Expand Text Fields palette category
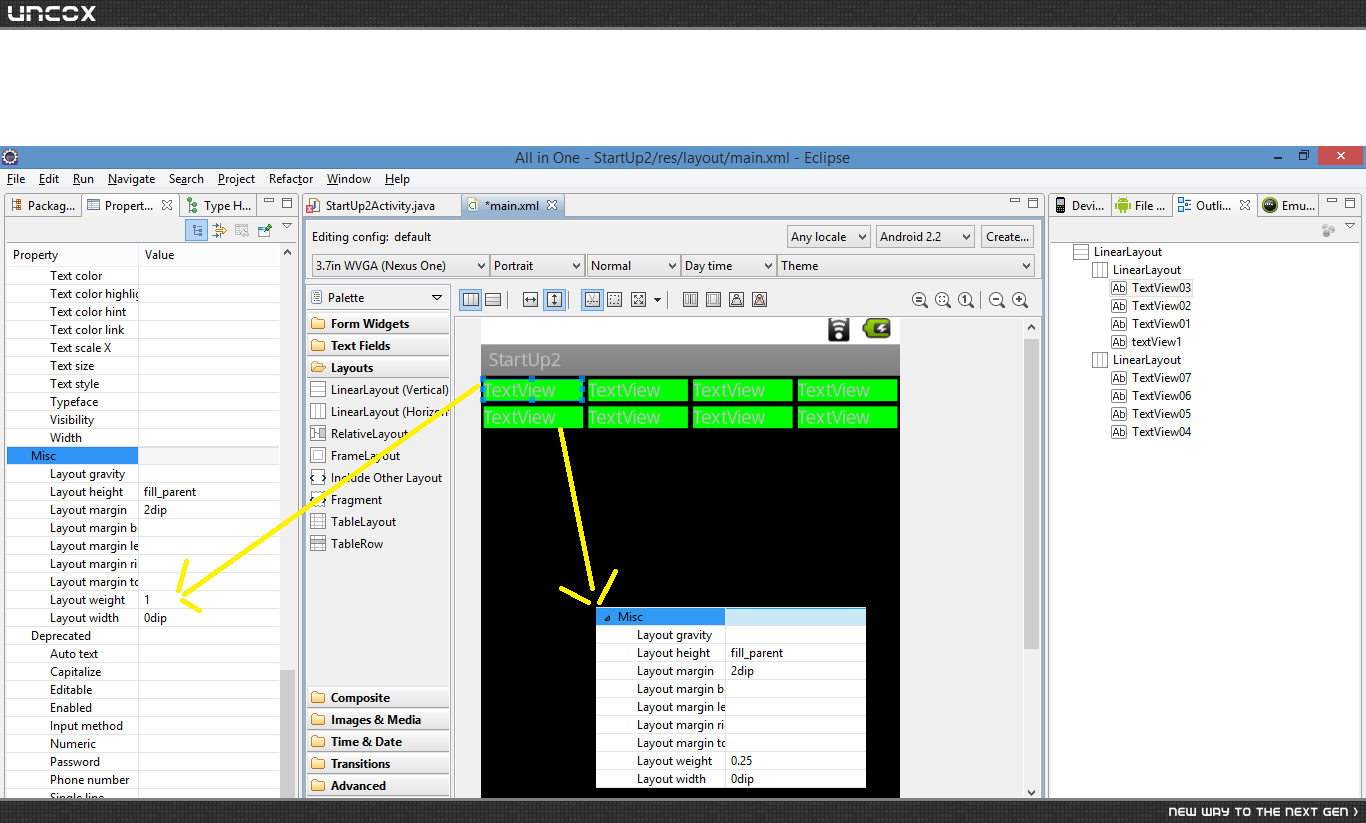This screenshot has width=1366, height=823. coord(379,346)
